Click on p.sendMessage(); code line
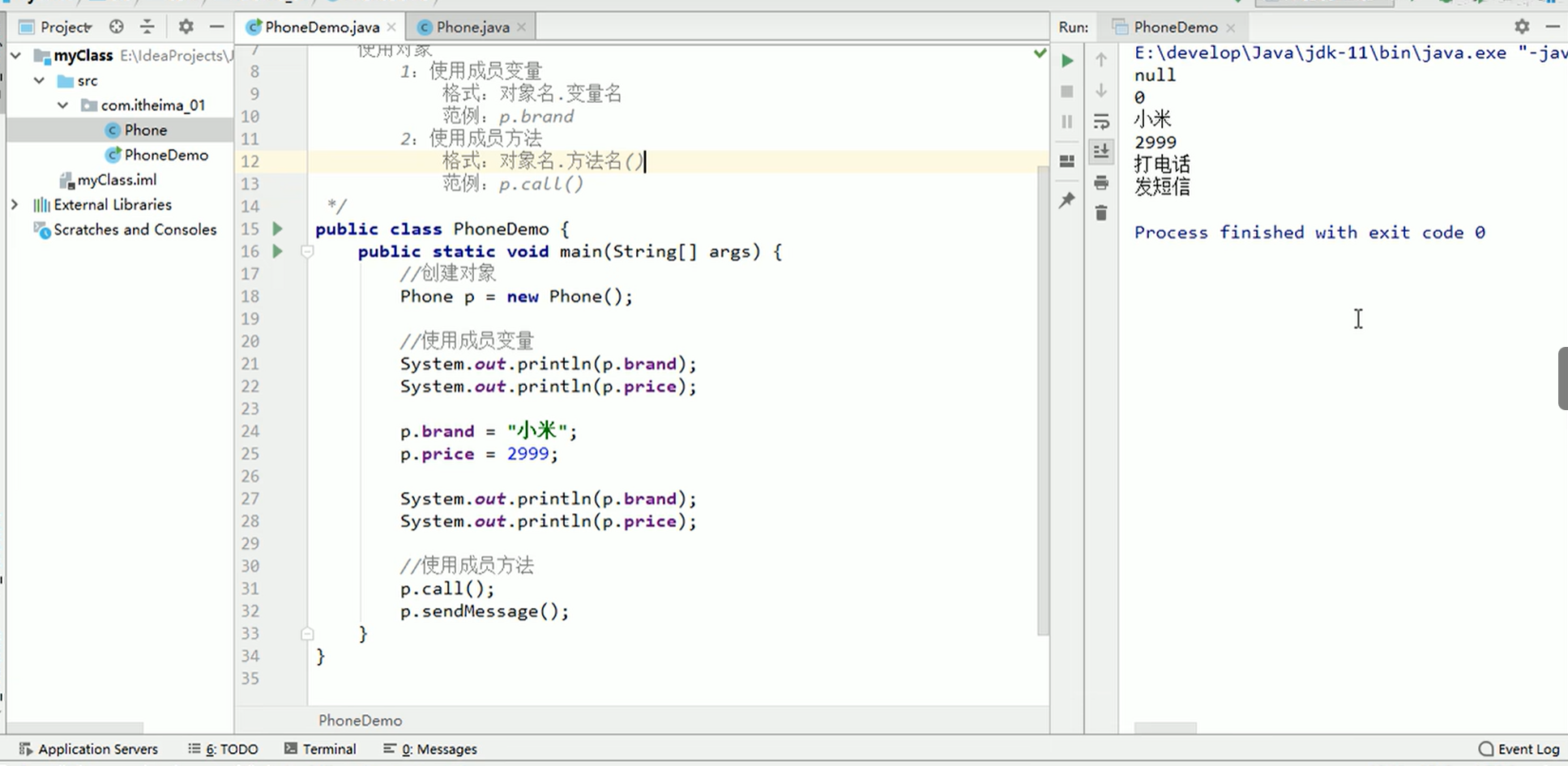 point(485,611)
